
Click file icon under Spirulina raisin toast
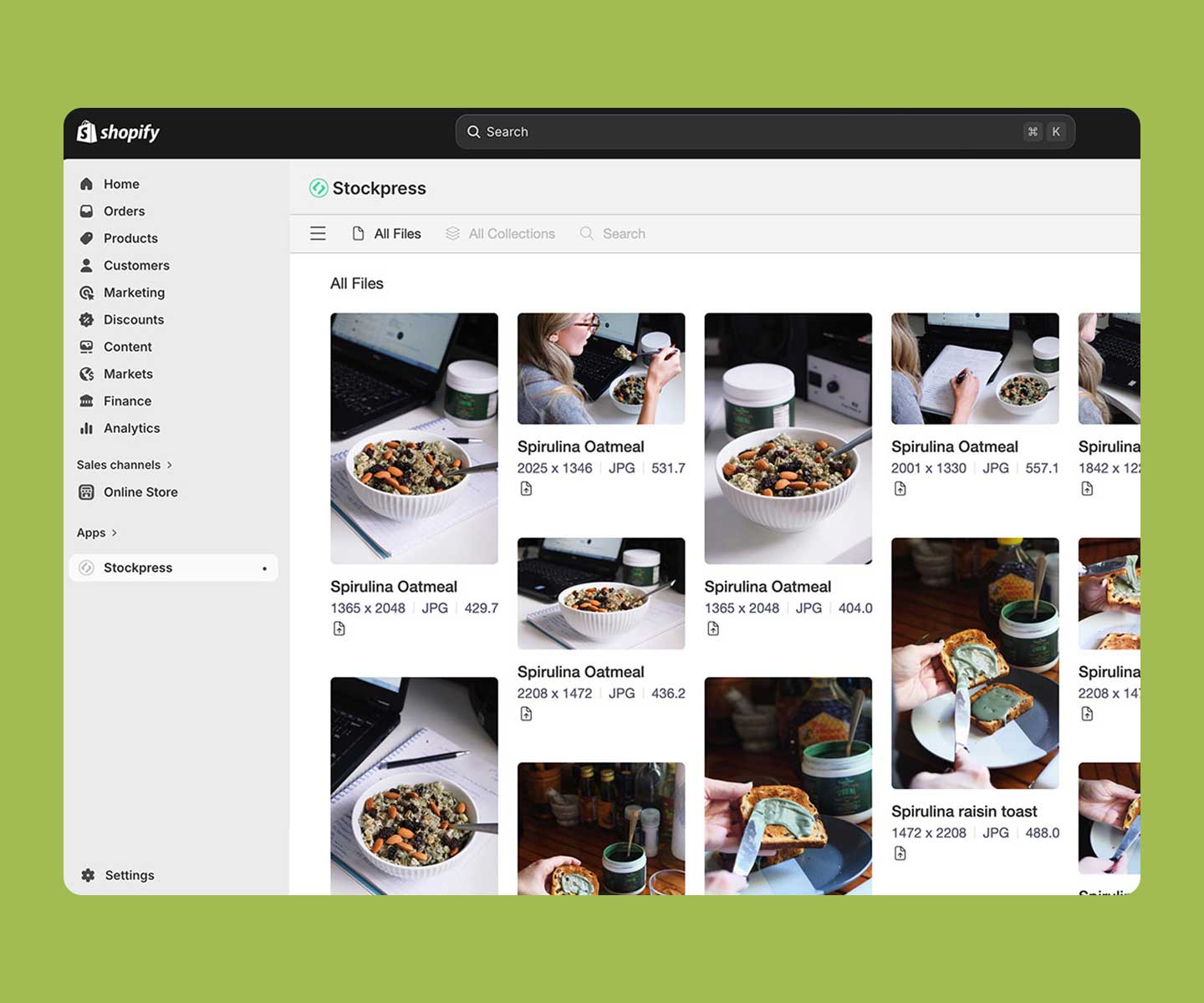[900, 853]
